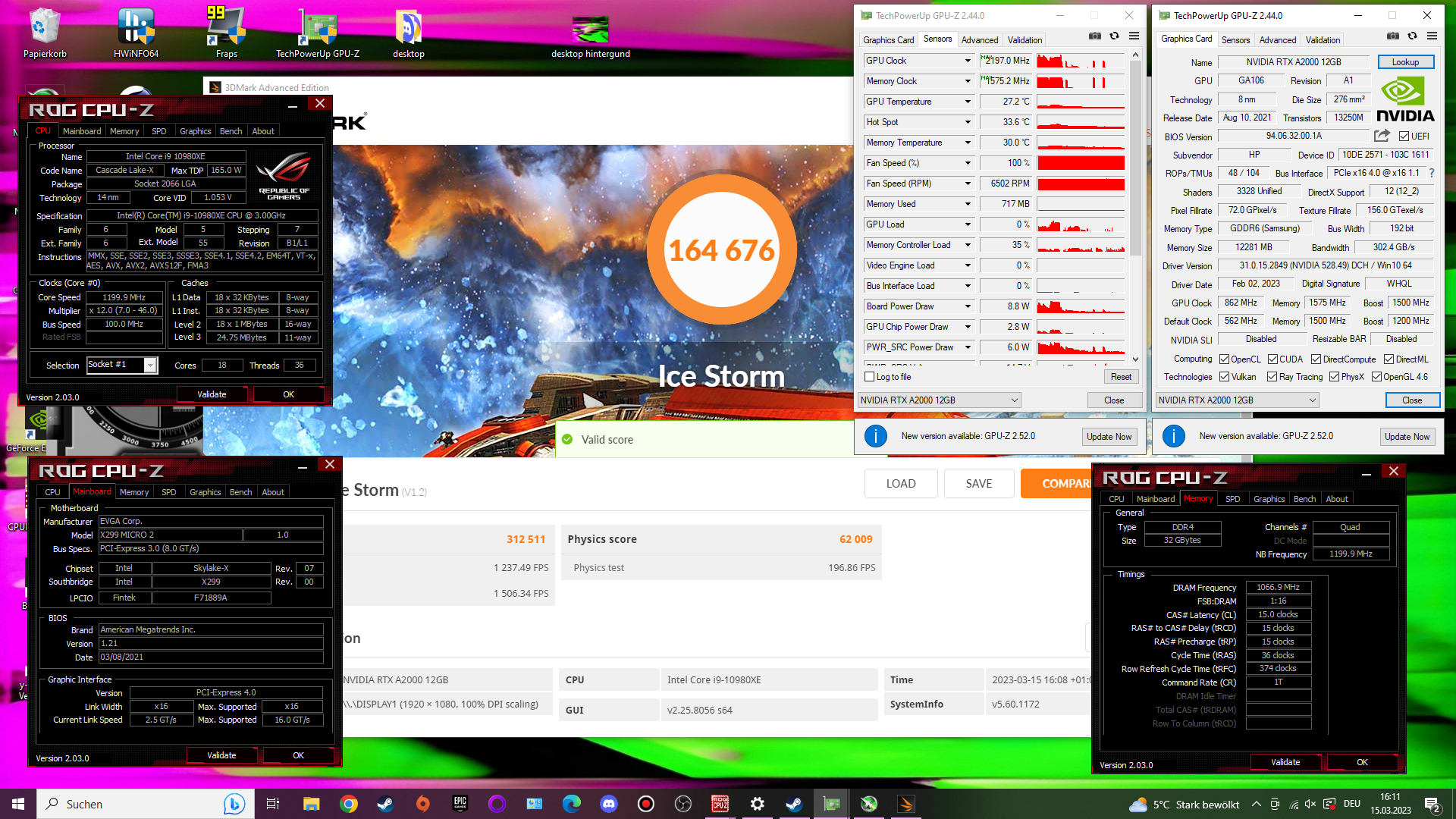Open Settings gear in the taskbar
Viewport: 1456px width, 819px height.
tap(757, 804)
